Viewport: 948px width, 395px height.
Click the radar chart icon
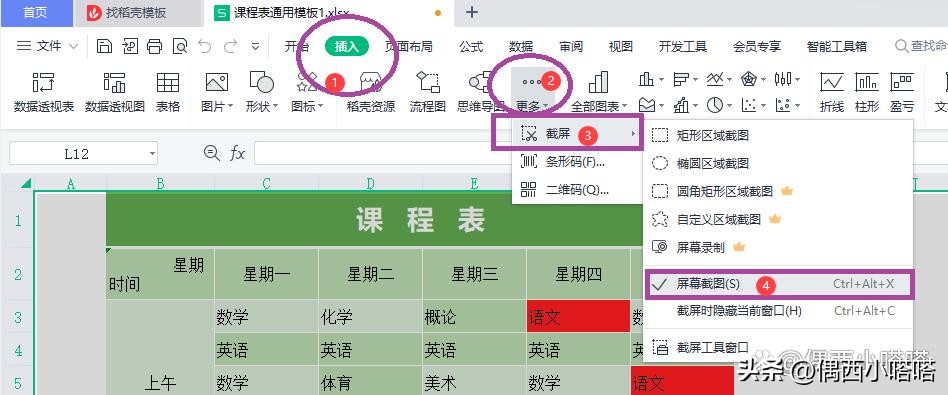(x=750, y=79)
